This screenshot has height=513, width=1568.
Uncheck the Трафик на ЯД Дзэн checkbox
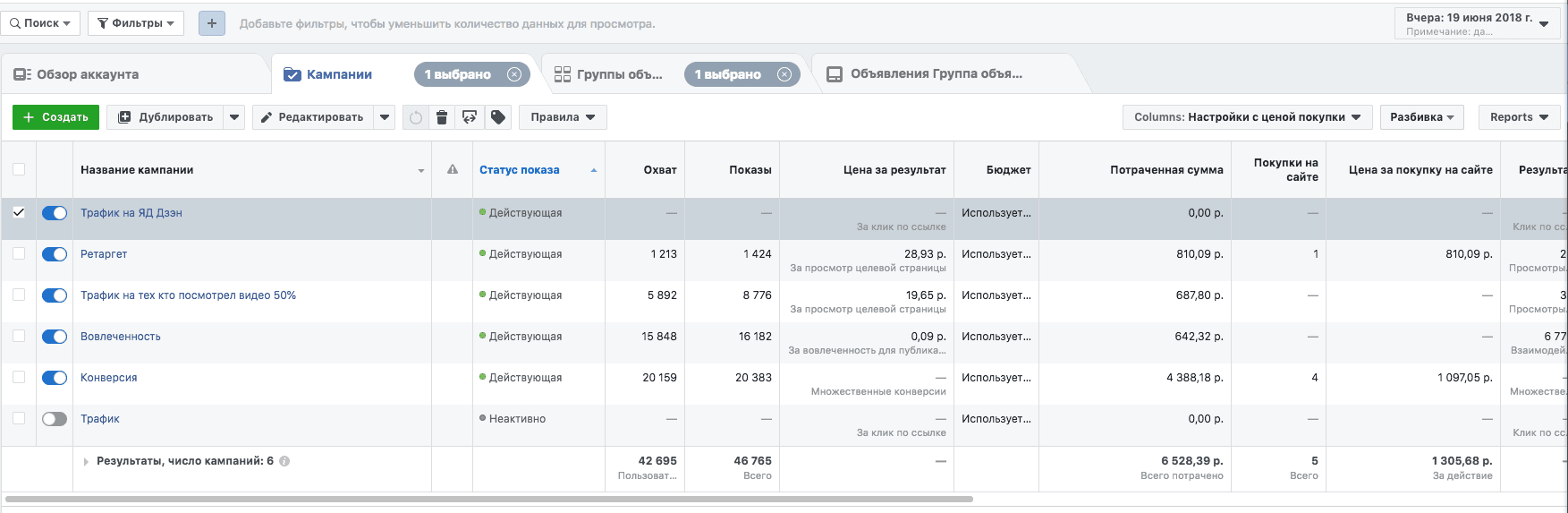(19, 212)
